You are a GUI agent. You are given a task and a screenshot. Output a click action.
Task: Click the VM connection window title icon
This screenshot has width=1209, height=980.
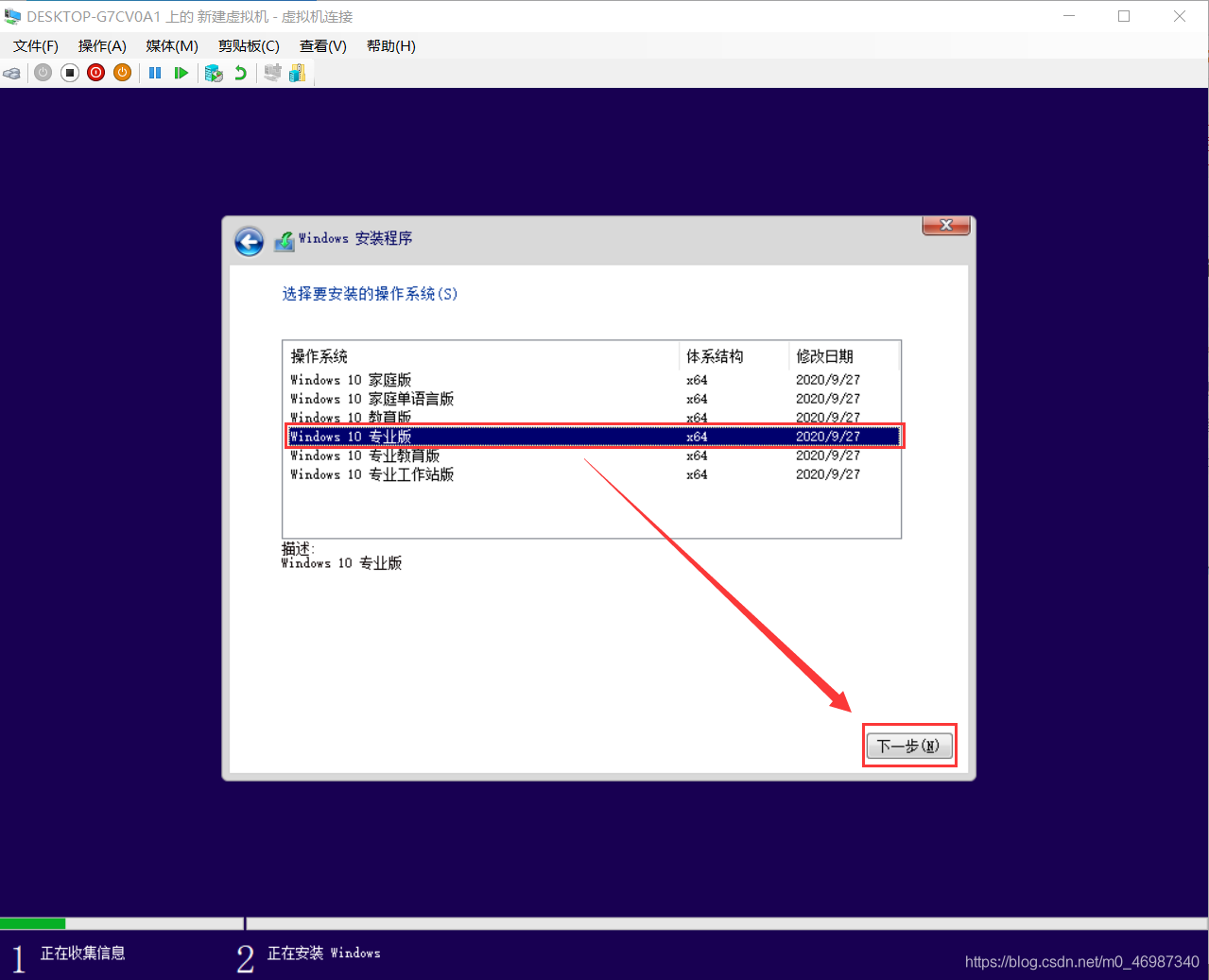(x=12, y=16)
